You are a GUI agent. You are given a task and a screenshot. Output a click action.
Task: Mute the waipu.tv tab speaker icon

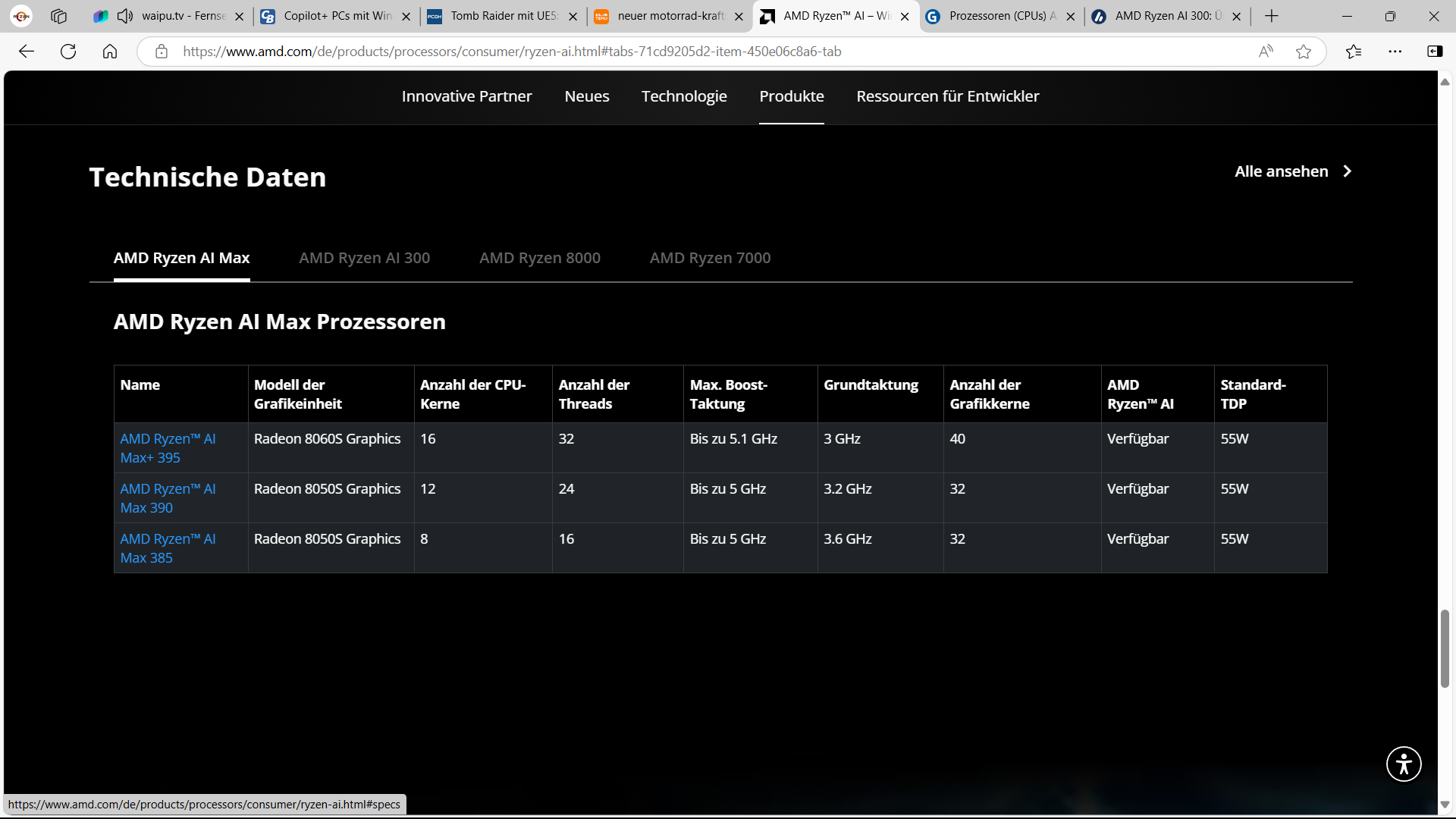click(125, 16)
